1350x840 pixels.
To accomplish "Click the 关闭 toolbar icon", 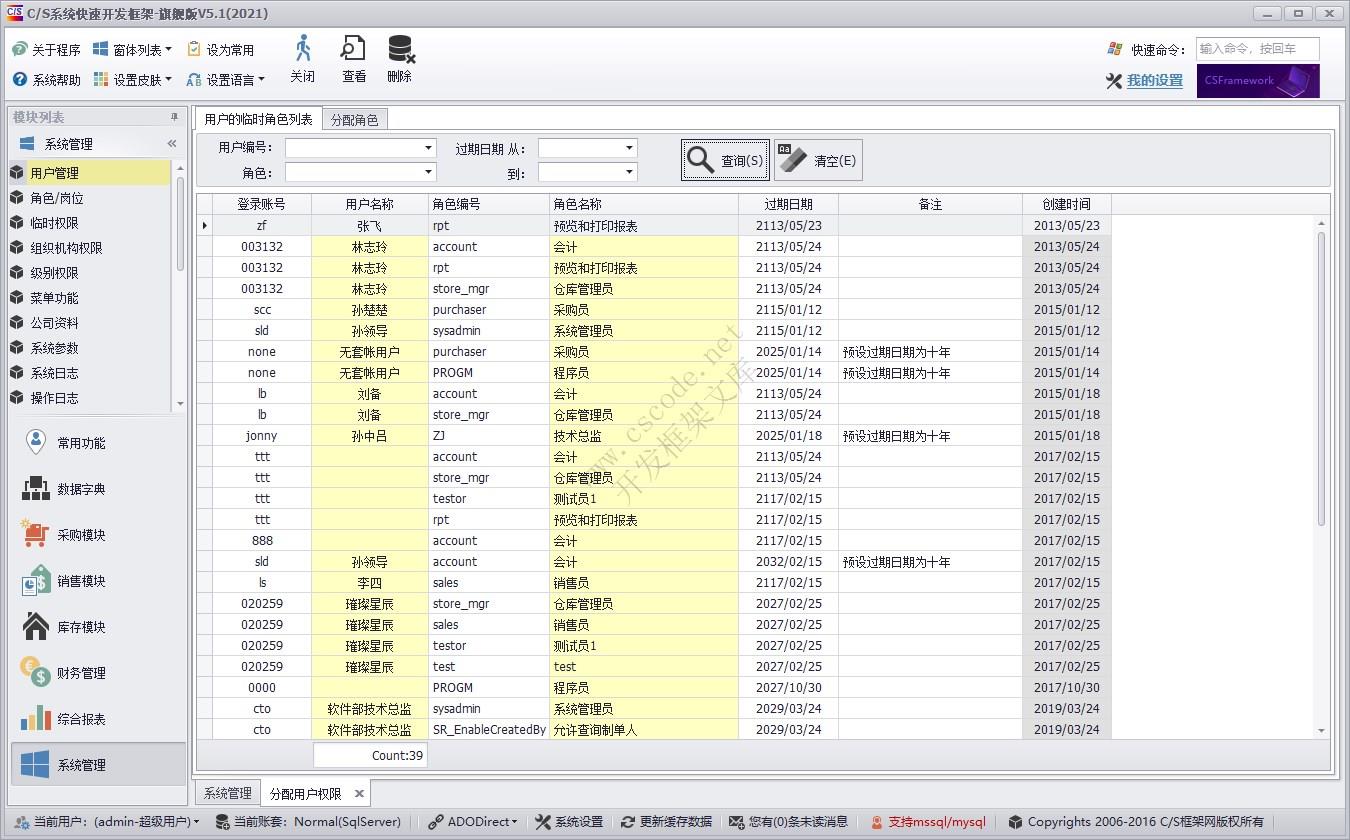I will [302, 58].
